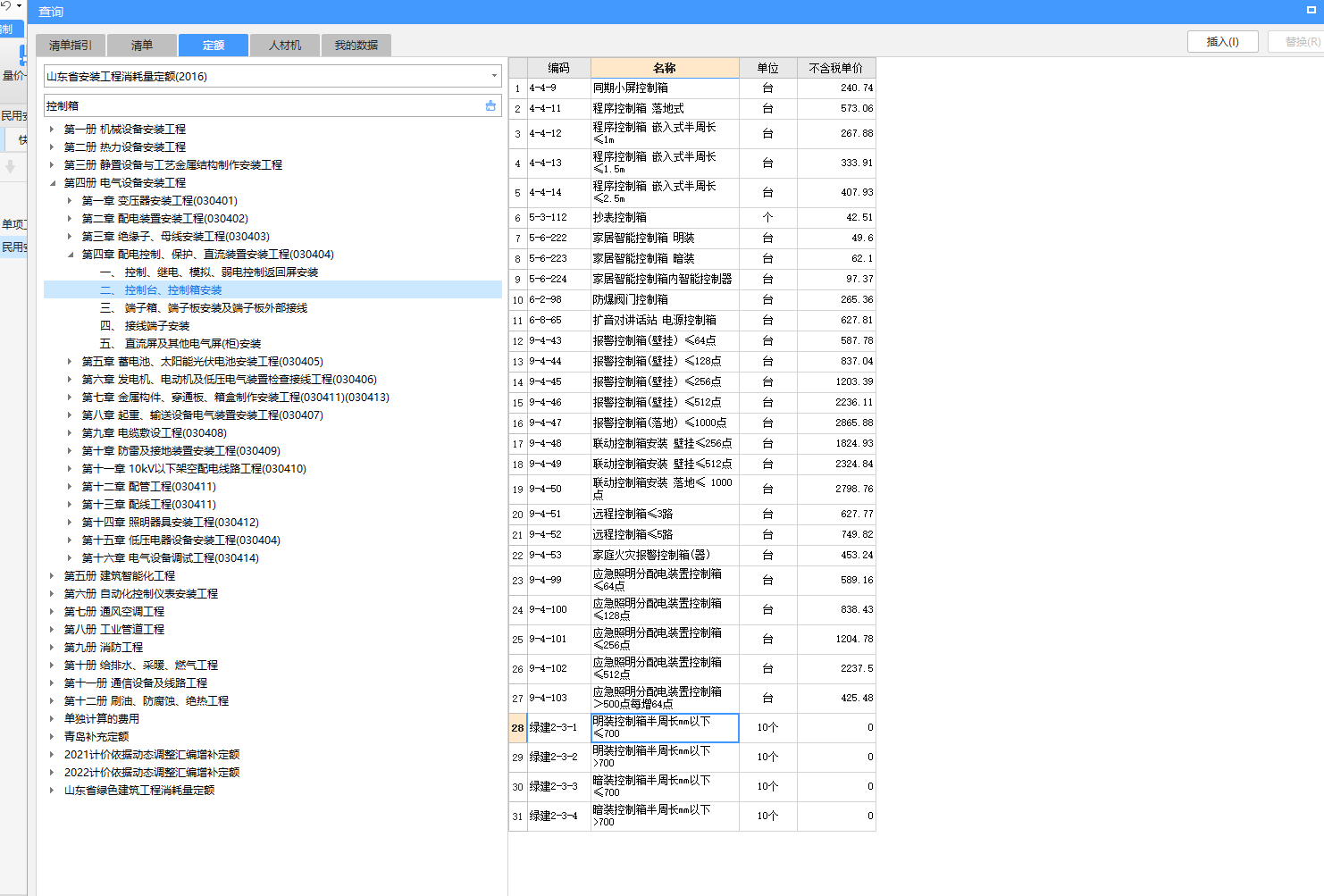Expand 第五章 蓄电池、太阳能光伏电池安装工程
Viewport: 1324px width, 896px height.
(71, 361)
